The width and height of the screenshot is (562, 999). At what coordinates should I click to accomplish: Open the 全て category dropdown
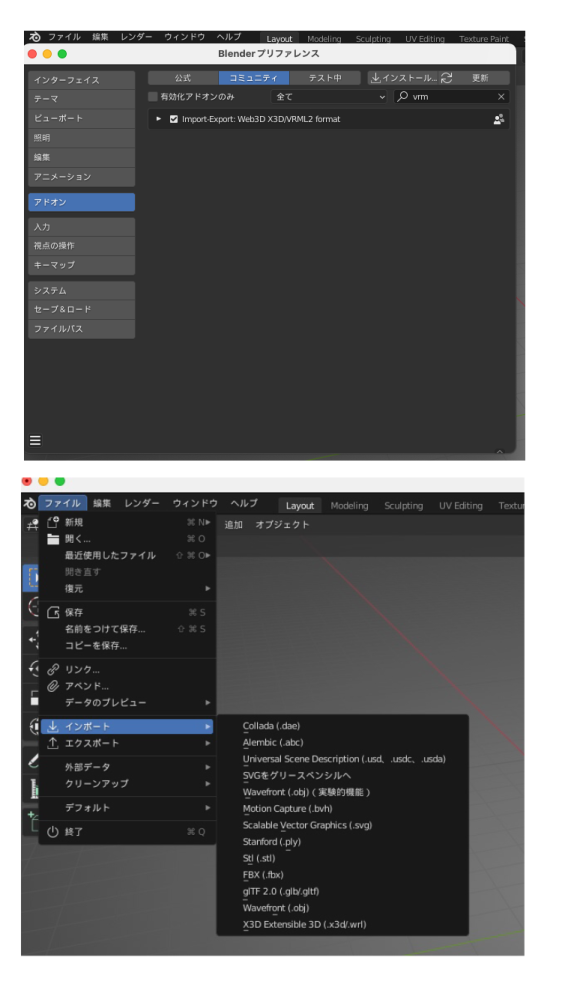[329, 97]
